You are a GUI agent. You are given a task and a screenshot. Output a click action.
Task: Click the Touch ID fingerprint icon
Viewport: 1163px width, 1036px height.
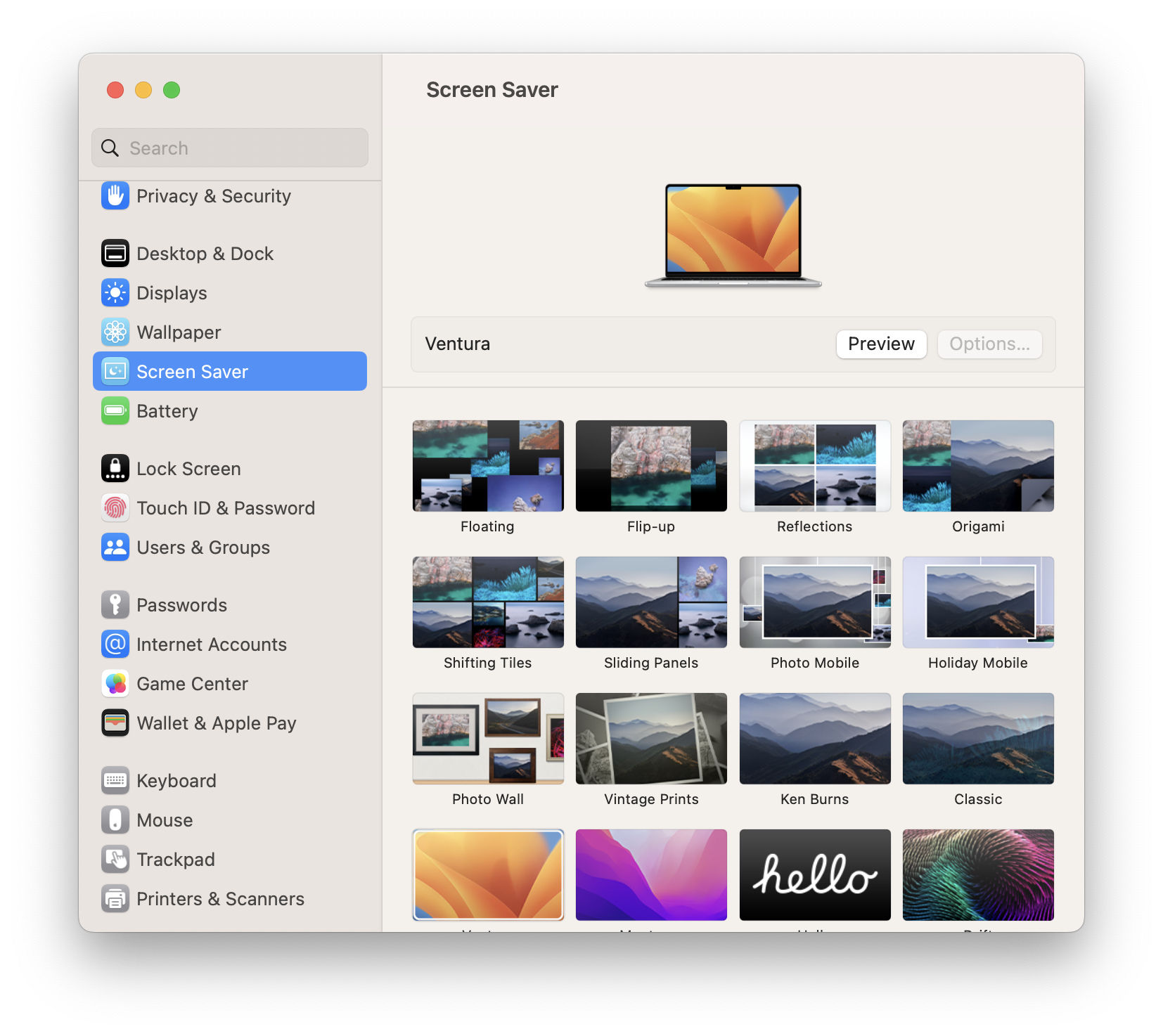115,508
